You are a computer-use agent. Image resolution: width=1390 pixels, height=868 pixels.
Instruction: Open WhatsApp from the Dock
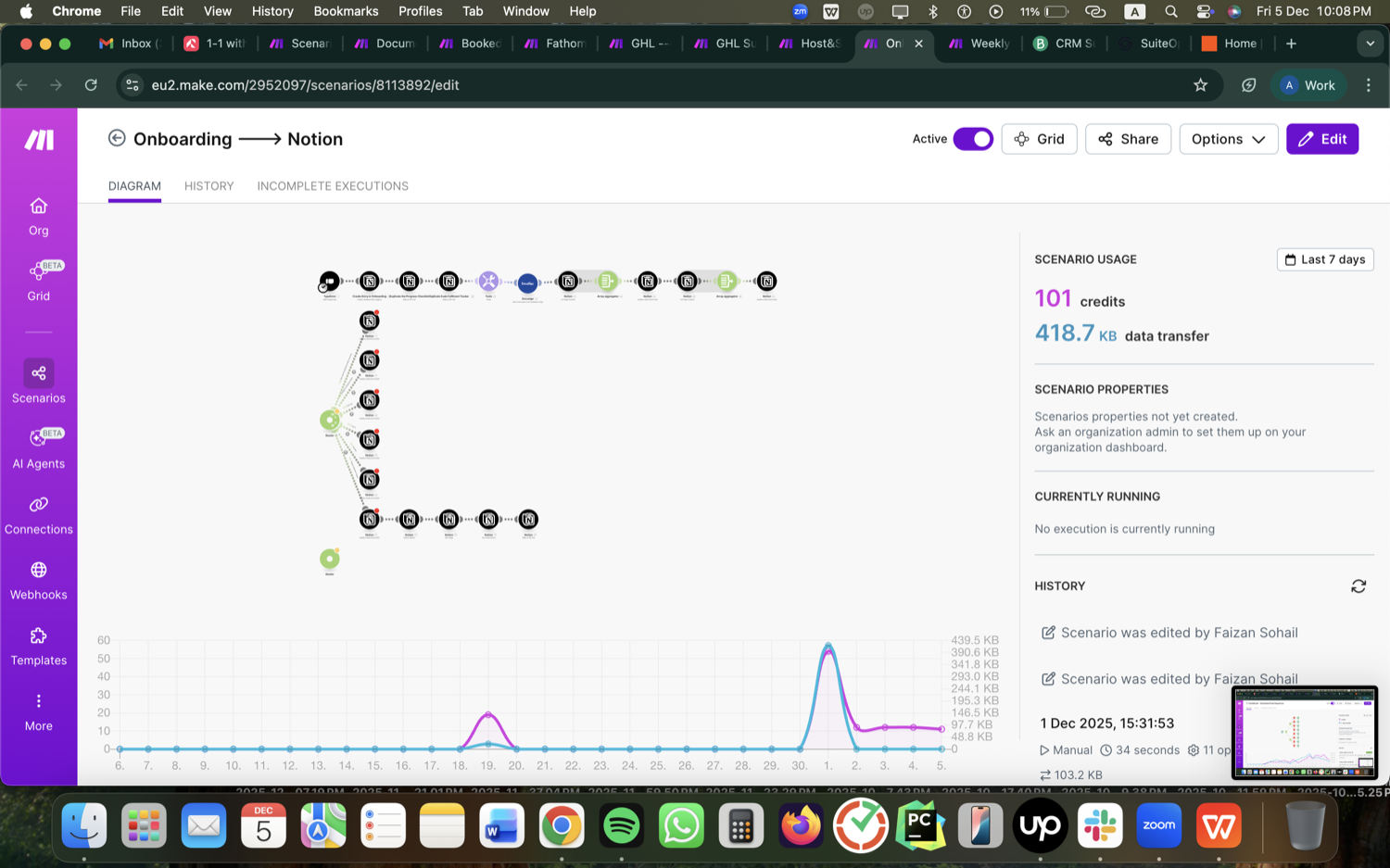(681, 824)
